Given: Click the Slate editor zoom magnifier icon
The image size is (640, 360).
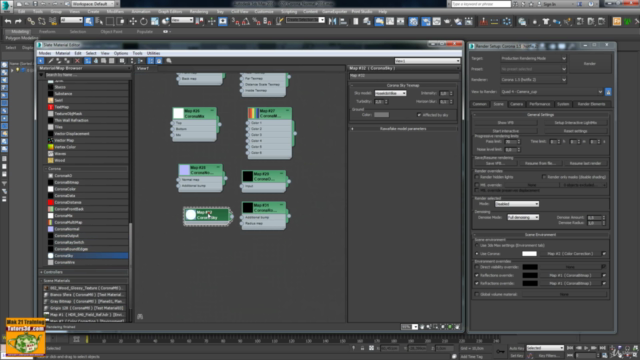Looking at the screenshot, I should click(169, 61).
